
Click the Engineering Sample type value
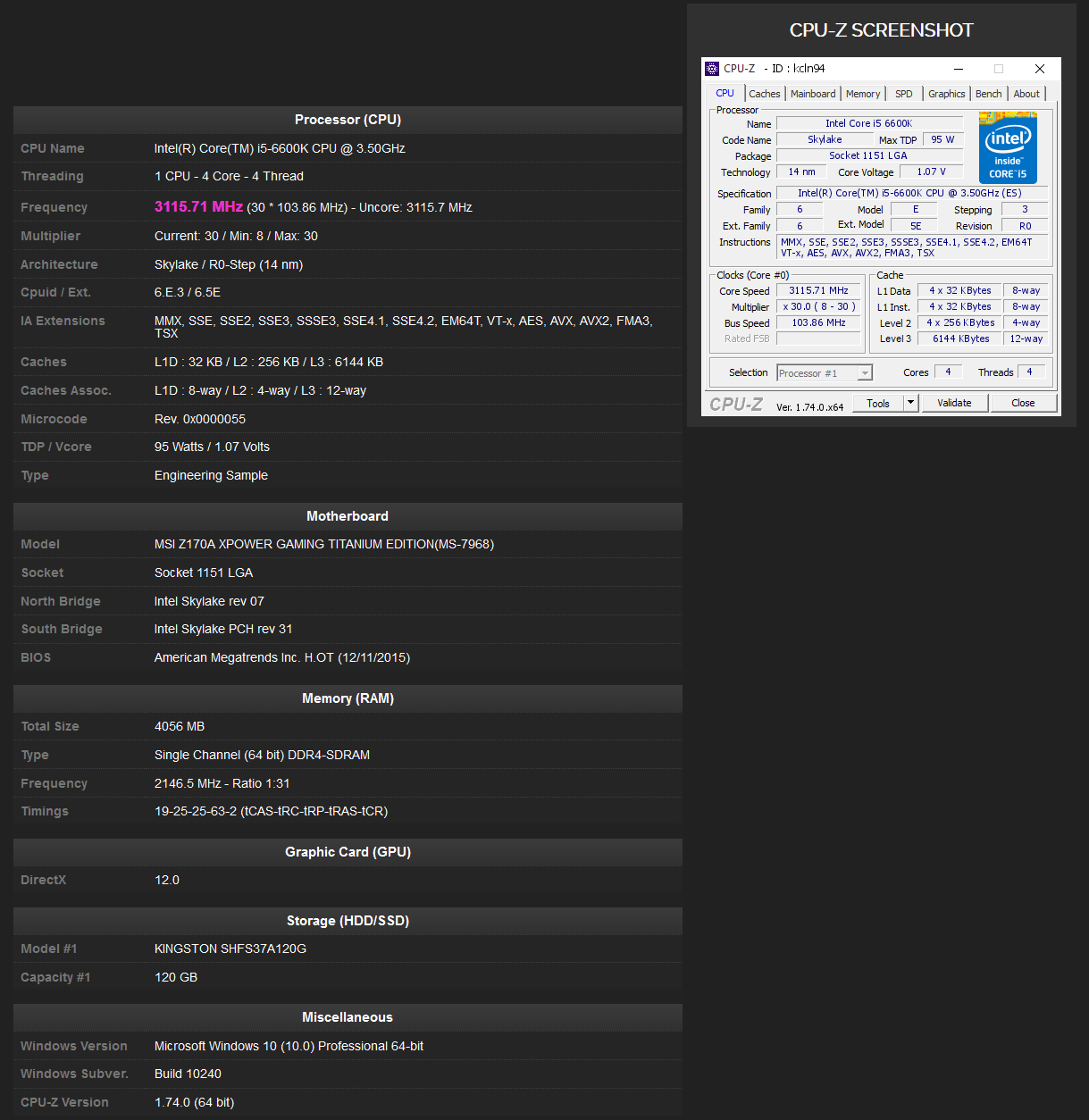211,475
